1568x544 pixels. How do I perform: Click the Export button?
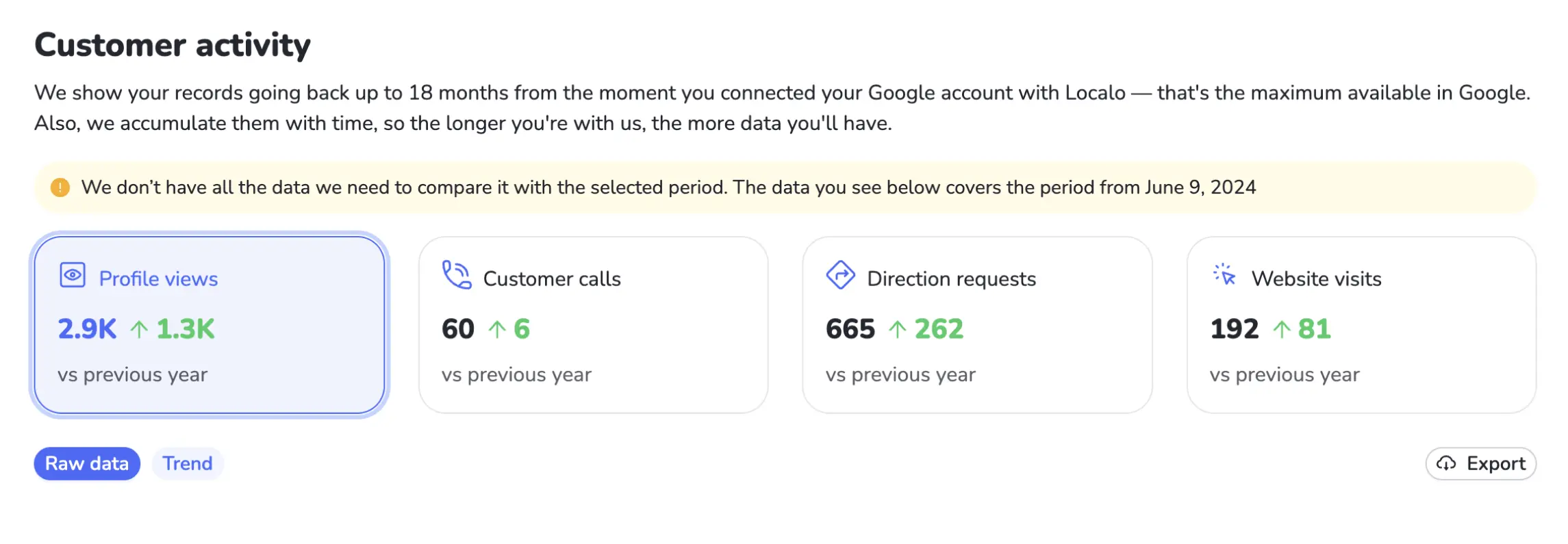(1479, 463)
